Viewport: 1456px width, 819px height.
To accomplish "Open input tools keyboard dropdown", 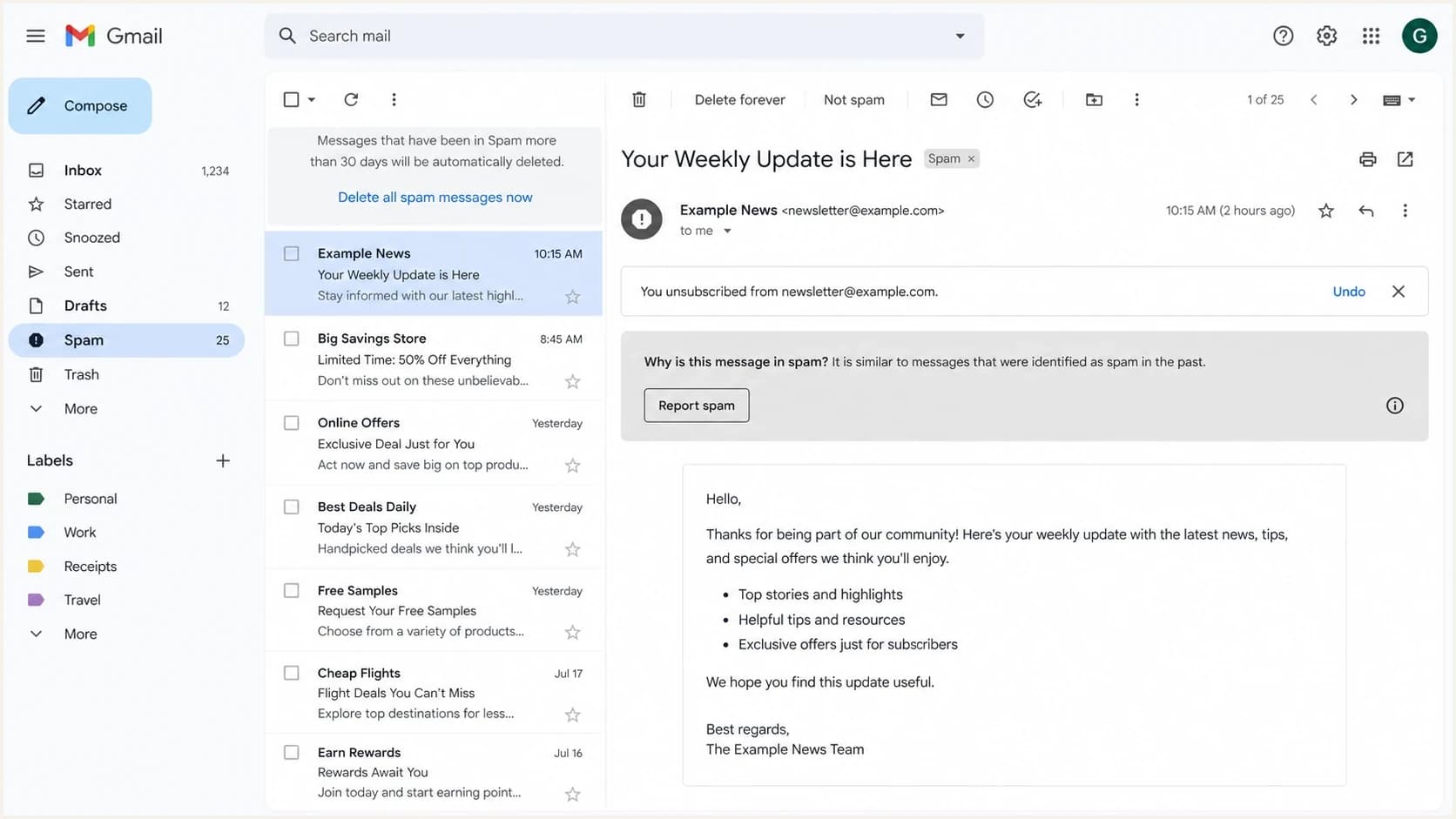I will click(1399, 99).
